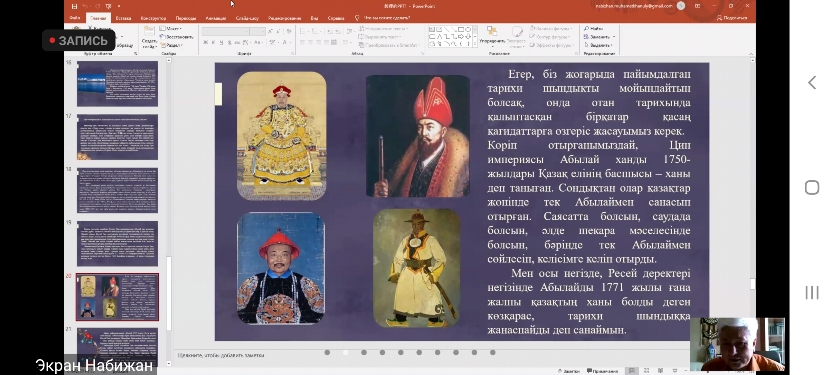The image size is (833, 375).
Task: Switch to the Вставка ribbon tab
Action: pos(123,18)
